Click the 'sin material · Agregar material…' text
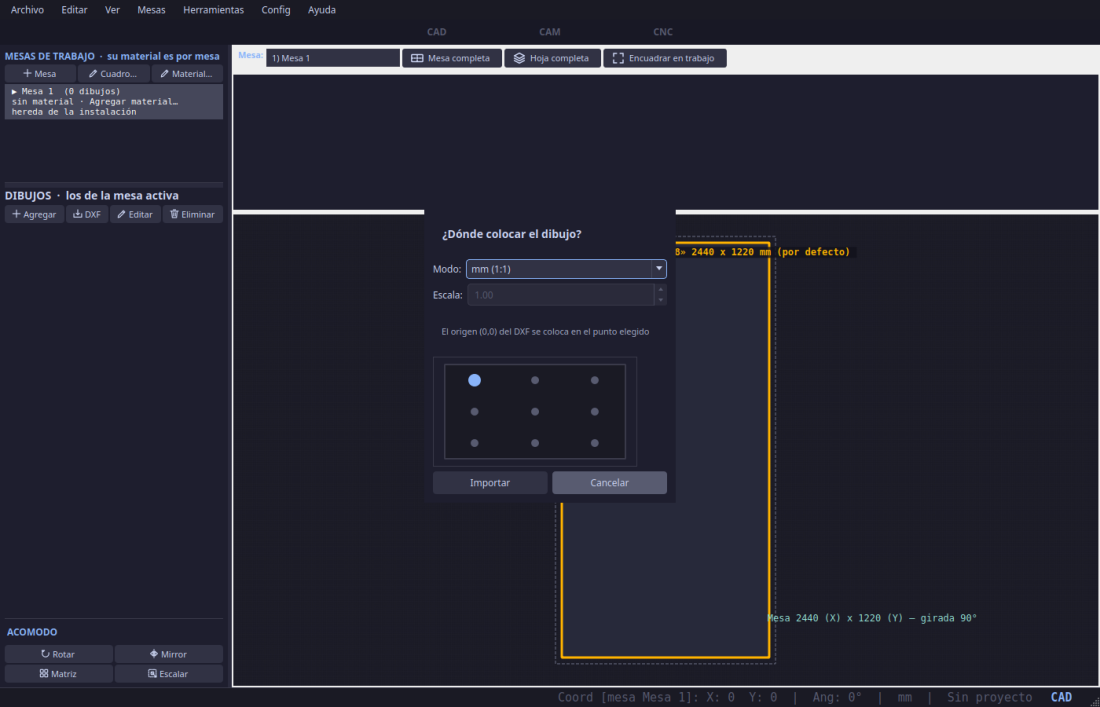This screenshot has width=1100, height=707. point(95,102)
